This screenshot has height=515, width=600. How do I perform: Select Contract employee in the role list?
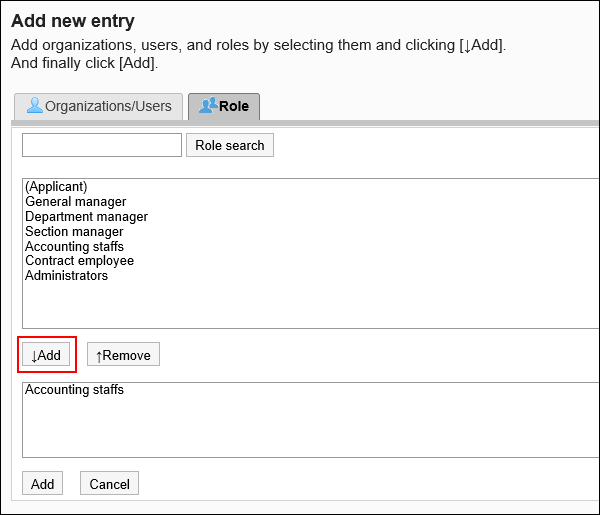80,261
